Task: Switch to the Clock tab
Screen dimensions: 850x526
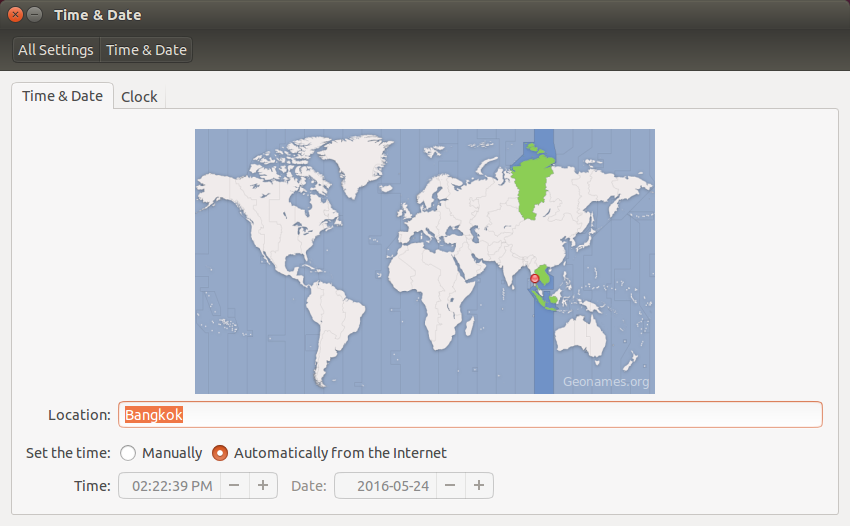Action: [139, 97]
